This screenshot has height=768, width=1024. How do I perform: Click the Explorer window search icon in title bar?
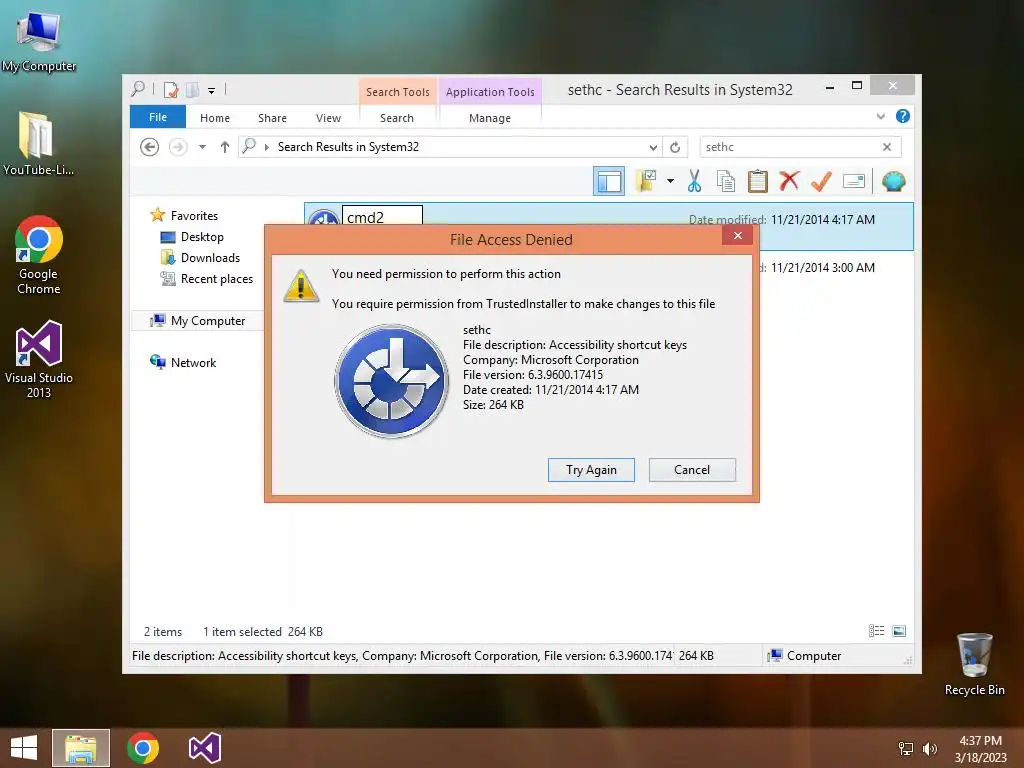pos(138,89)
